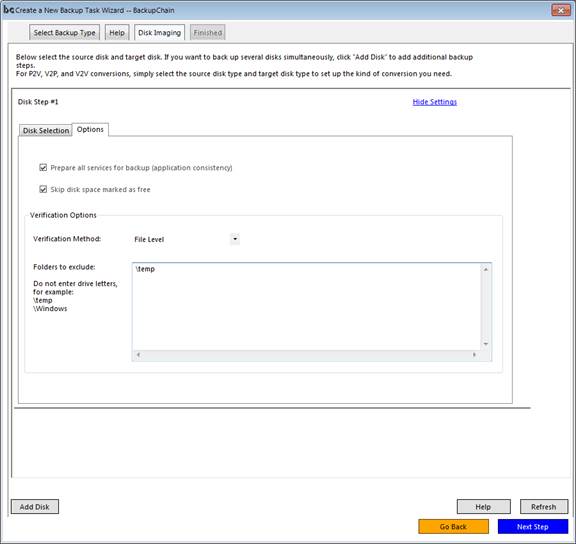This screenshot has height=544, width=576.
Task: Proceed with the blue Next Step button
Action: click(x=533, y=526)
